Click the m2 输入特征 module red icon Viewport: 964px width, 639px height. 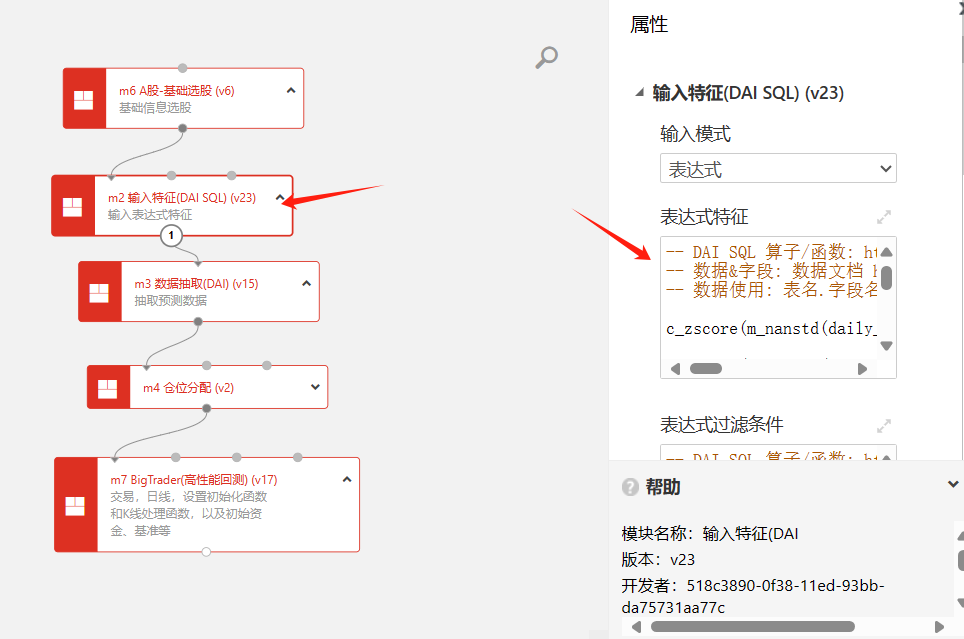[73, 206]
